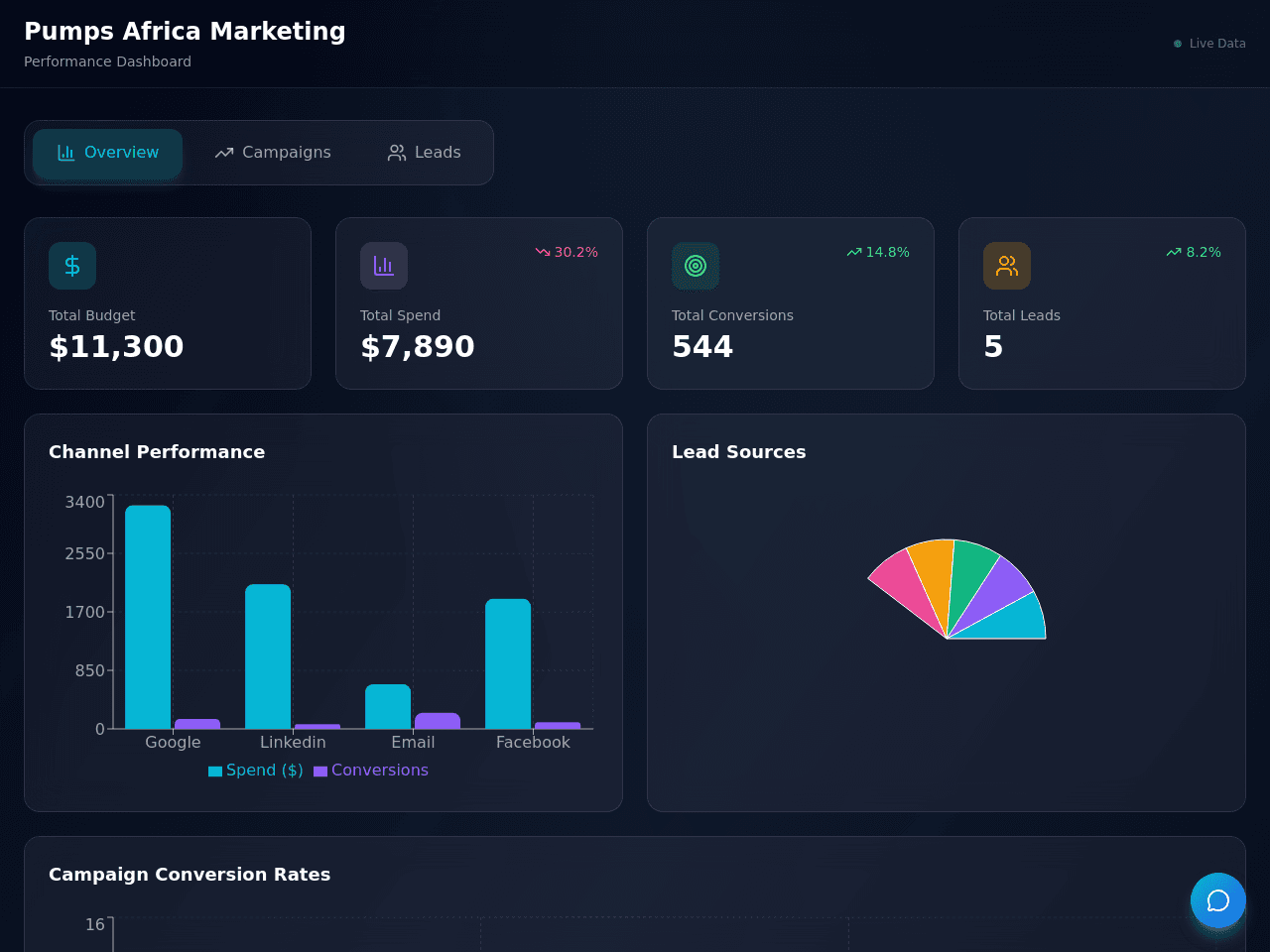Toggle the Conversions legend entry

point(371,771)
